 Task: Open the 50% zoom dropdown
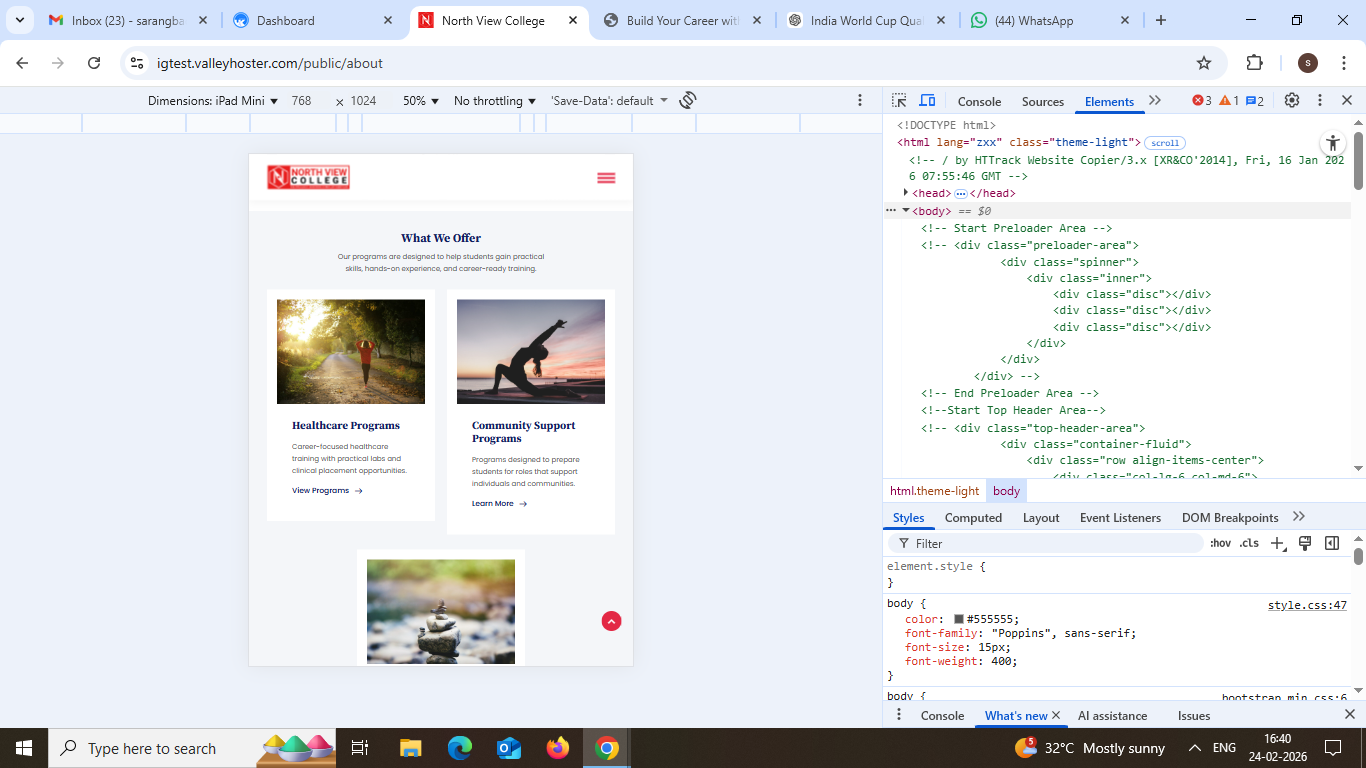point(421,101)
